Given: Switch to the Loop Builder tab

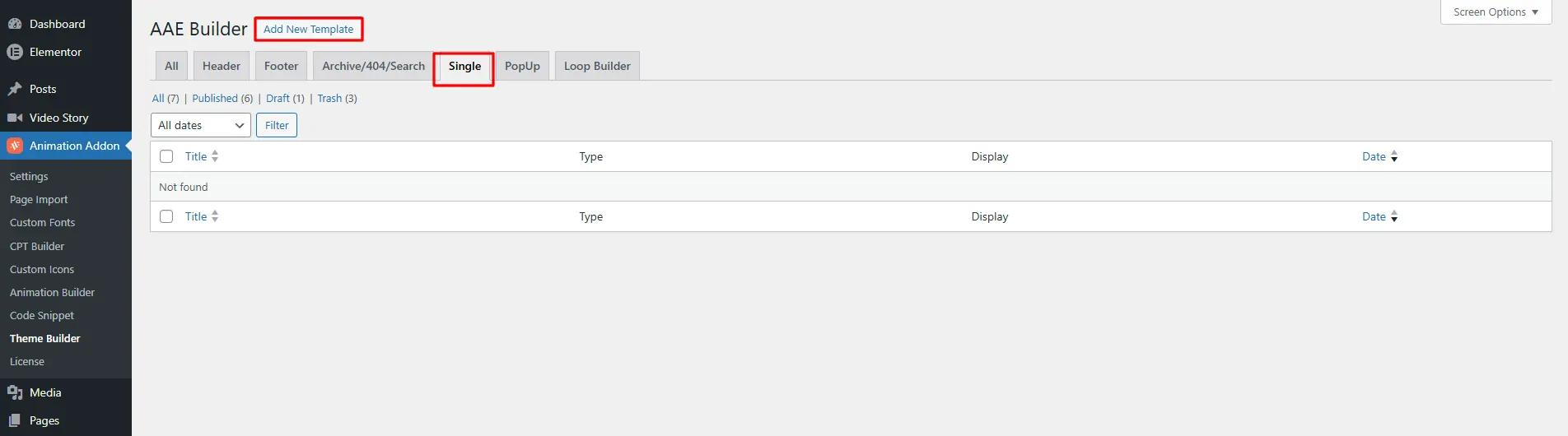Looking at the screenshot, I should tap(597, 66).
